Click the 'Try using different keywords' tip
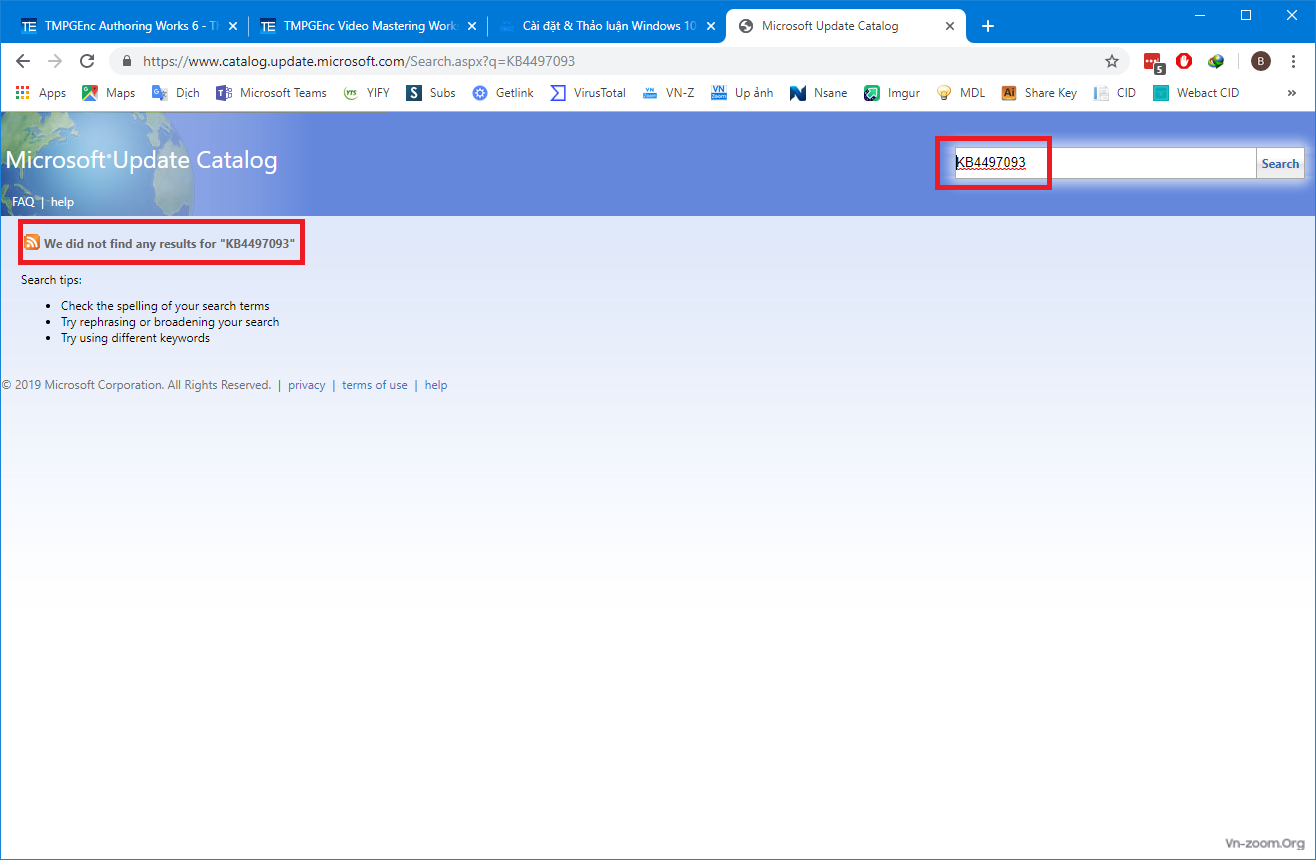 coord(135,338)
